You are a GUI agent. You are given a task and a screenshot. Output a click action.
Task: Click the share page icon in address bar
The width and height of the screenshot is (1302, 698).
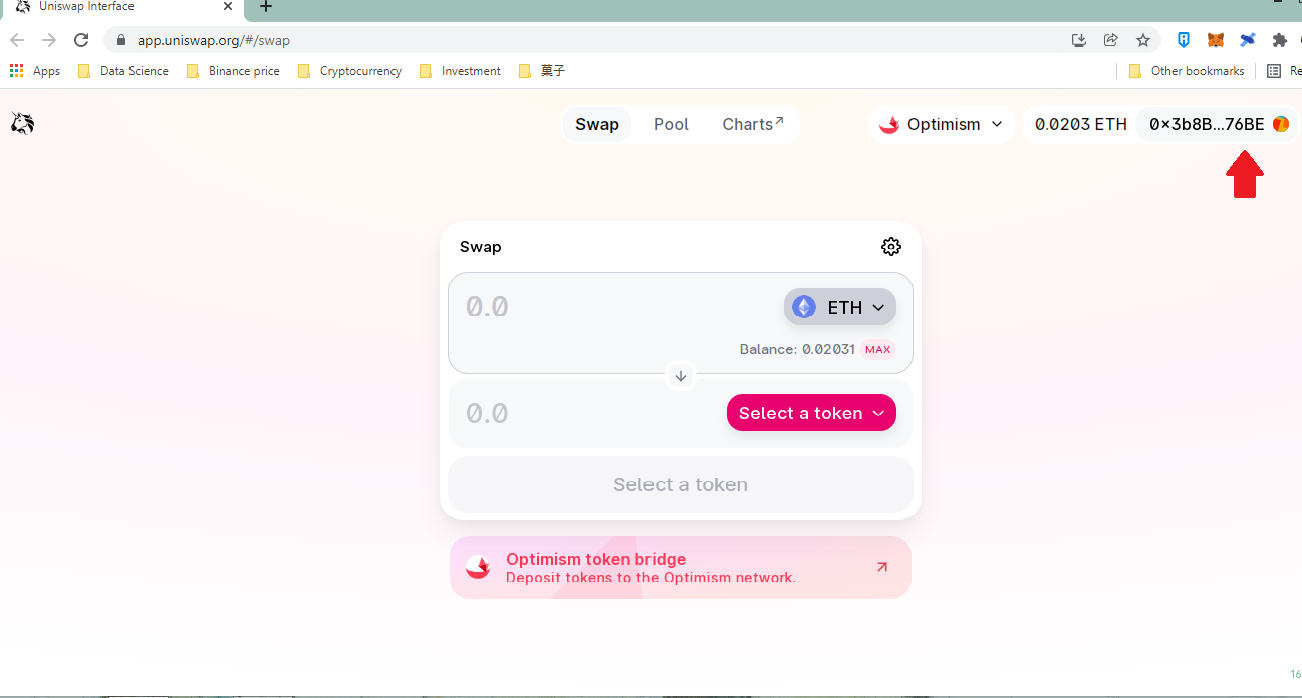(1111, 40)
